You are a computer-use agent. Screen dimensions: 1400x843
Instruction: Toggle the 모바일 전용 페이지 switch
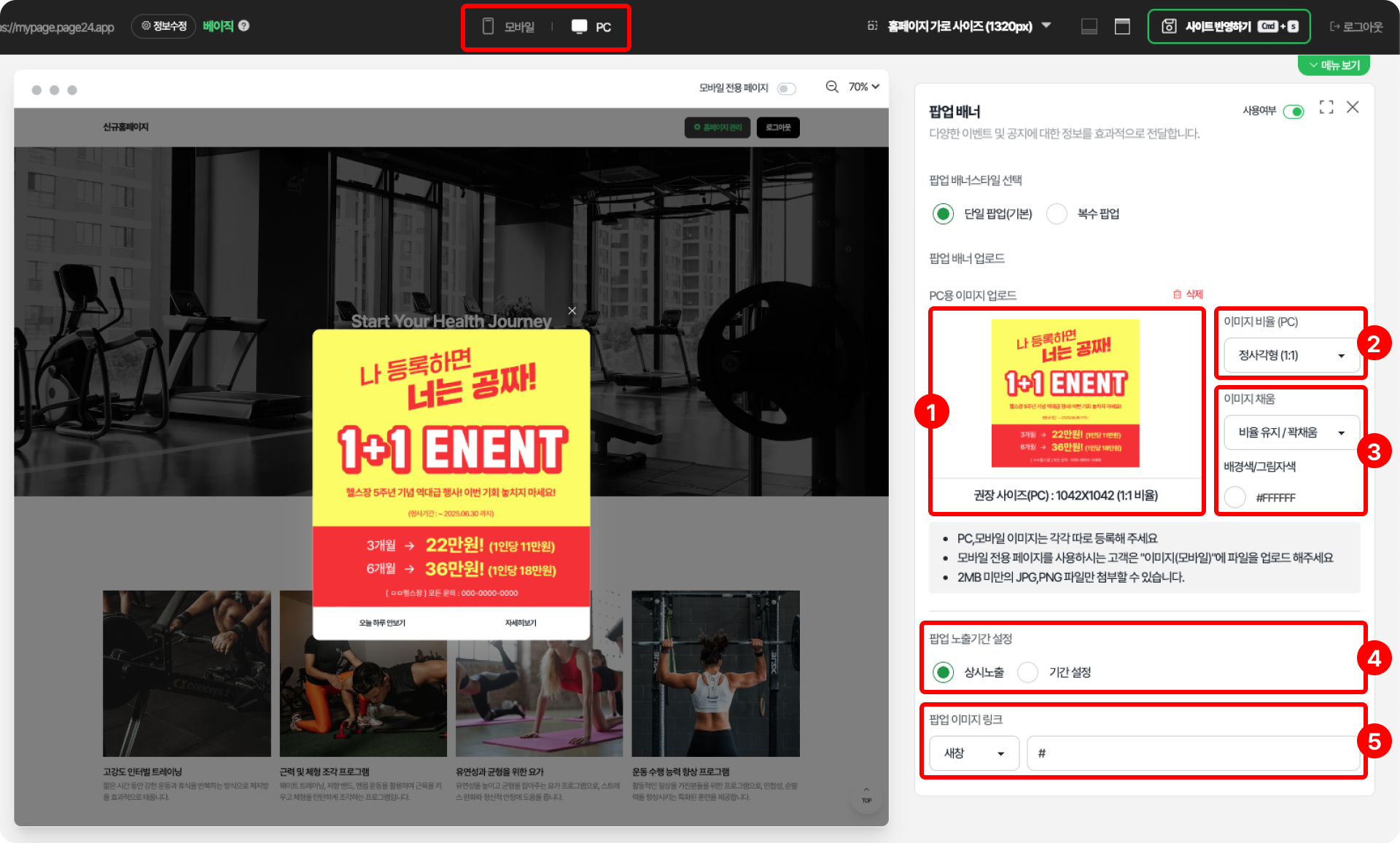[786, 88]
